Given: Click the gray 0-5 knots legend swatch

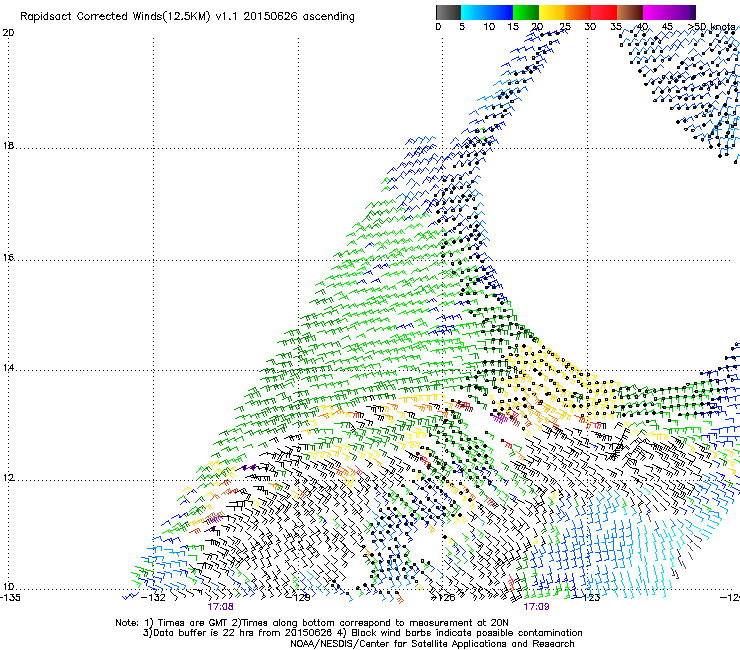Looking at the screenshot, I should [x=448, y=12].
